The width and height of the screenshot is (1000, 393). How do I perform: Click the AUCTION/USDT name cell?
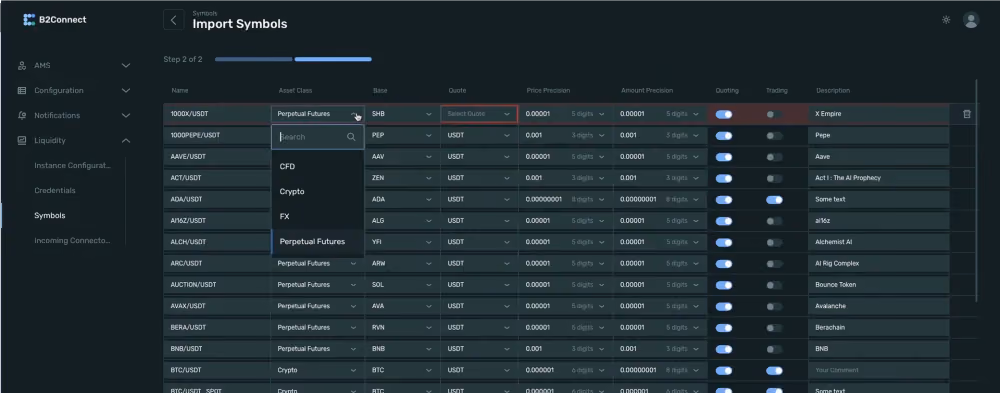tap(217, 285)
